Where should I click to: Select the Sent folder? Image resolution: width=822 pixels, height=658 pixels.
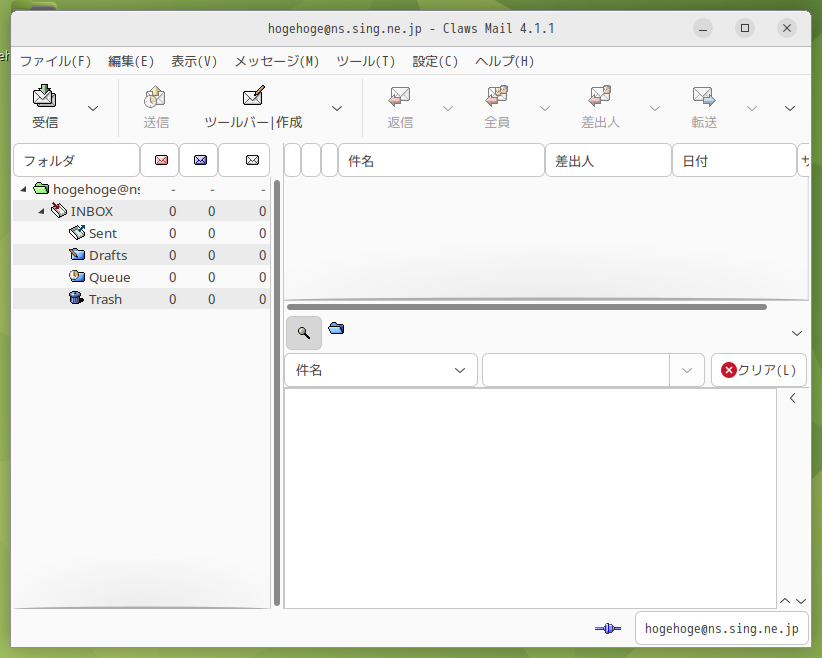[x=103, y=233]
